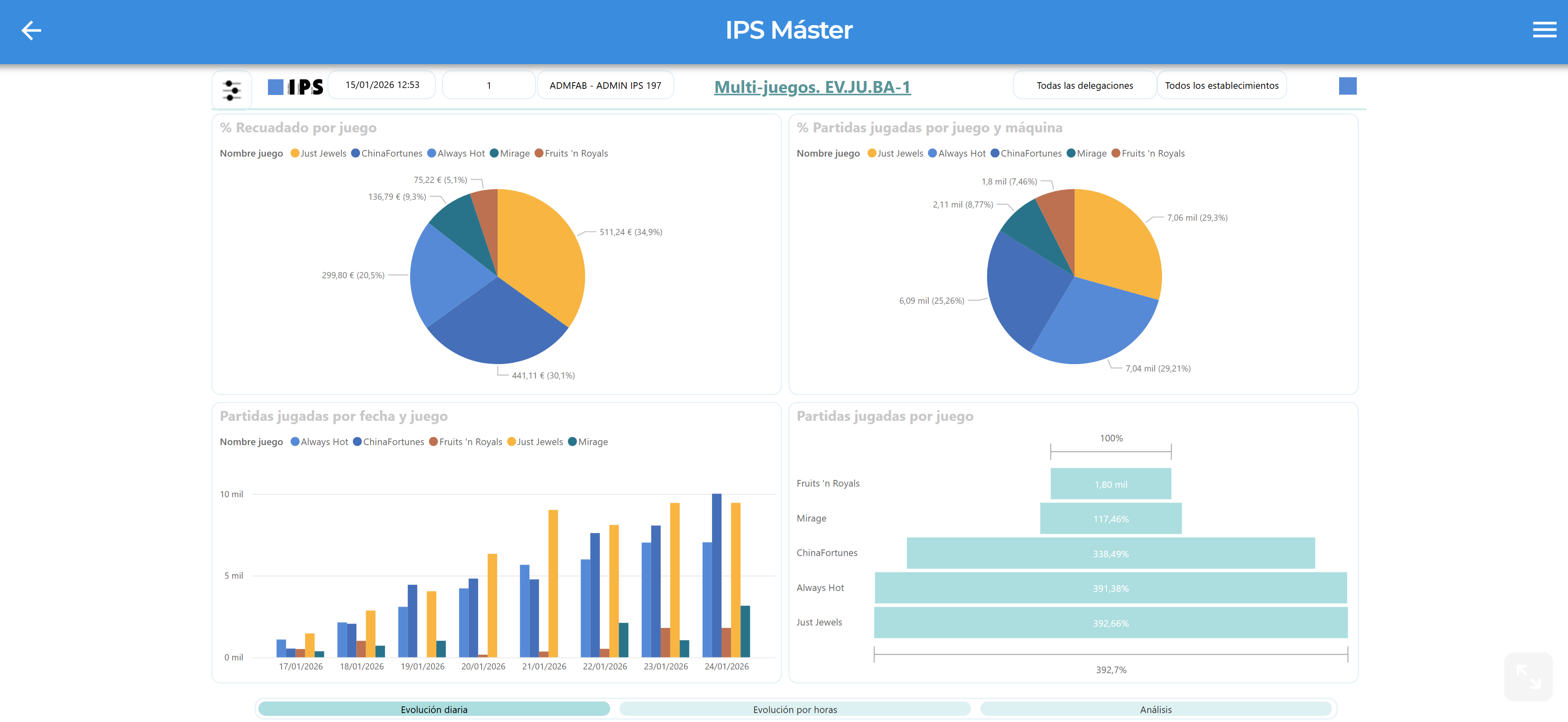The width and height of the screenshot is (1568, 722).
Task: Click the 15/01/2026 12:53 date field
Action: [x=382, y=85]
